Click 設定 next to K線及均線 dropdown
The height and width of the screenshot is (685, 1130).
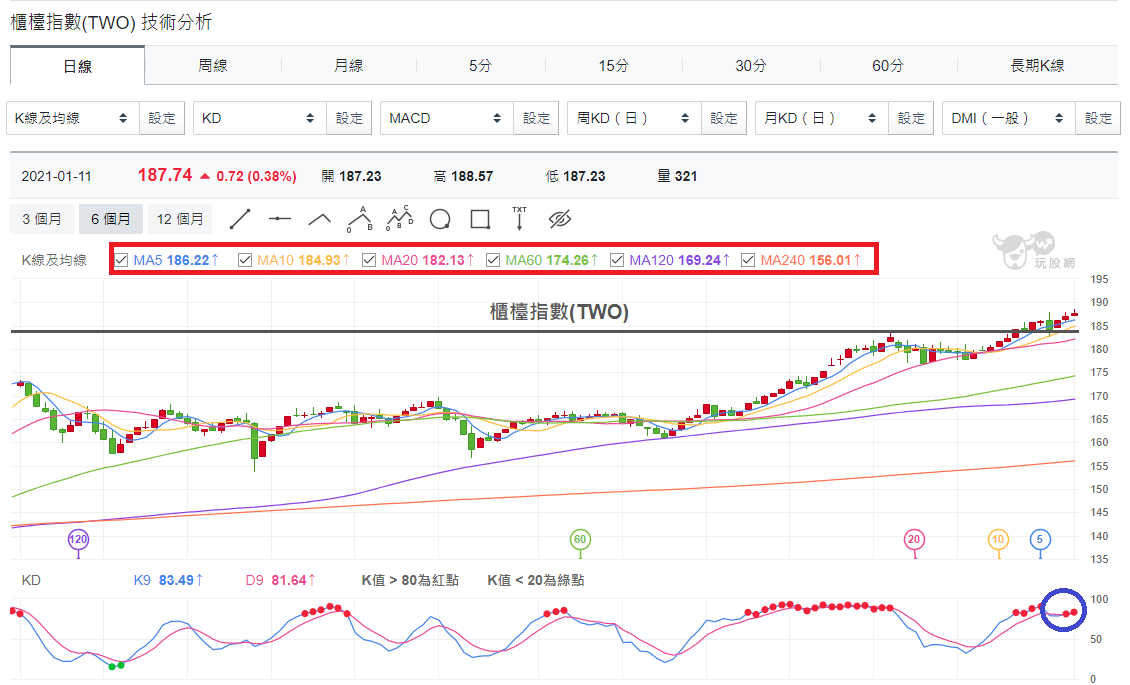(x=162, y=118)
